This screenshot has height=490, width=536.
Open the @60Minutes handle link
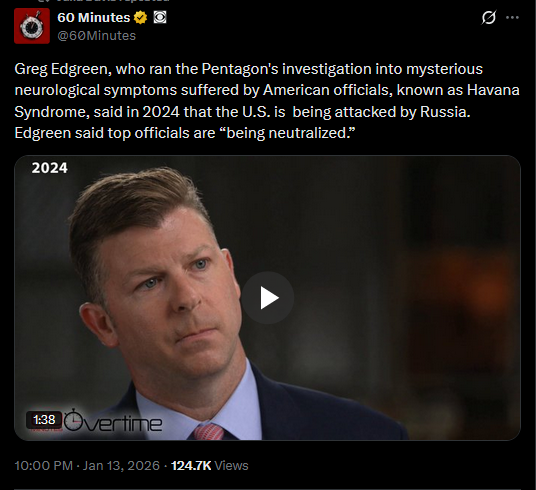(x=97, y=36)
